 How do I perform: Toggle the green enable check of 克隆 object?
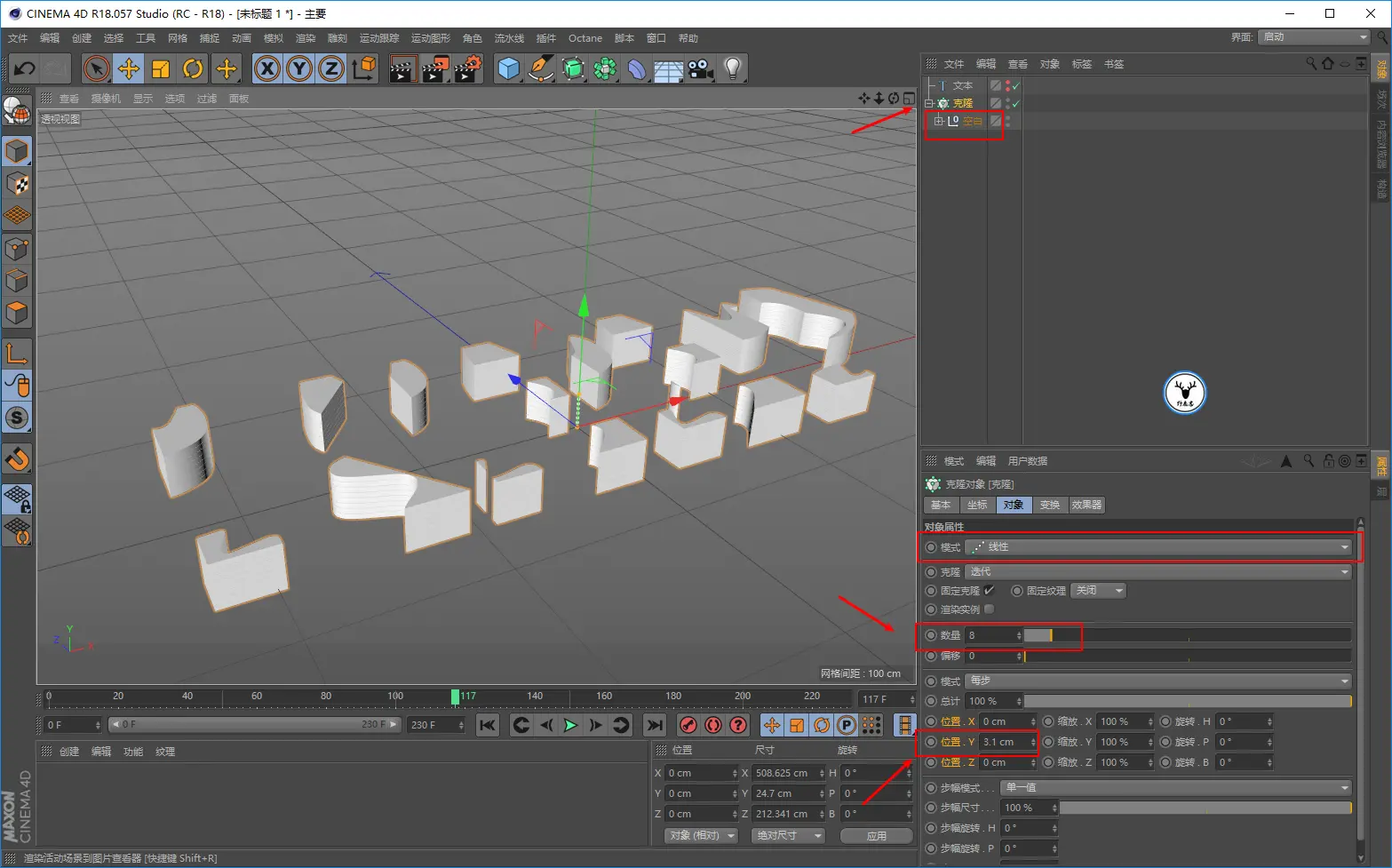1015,103
